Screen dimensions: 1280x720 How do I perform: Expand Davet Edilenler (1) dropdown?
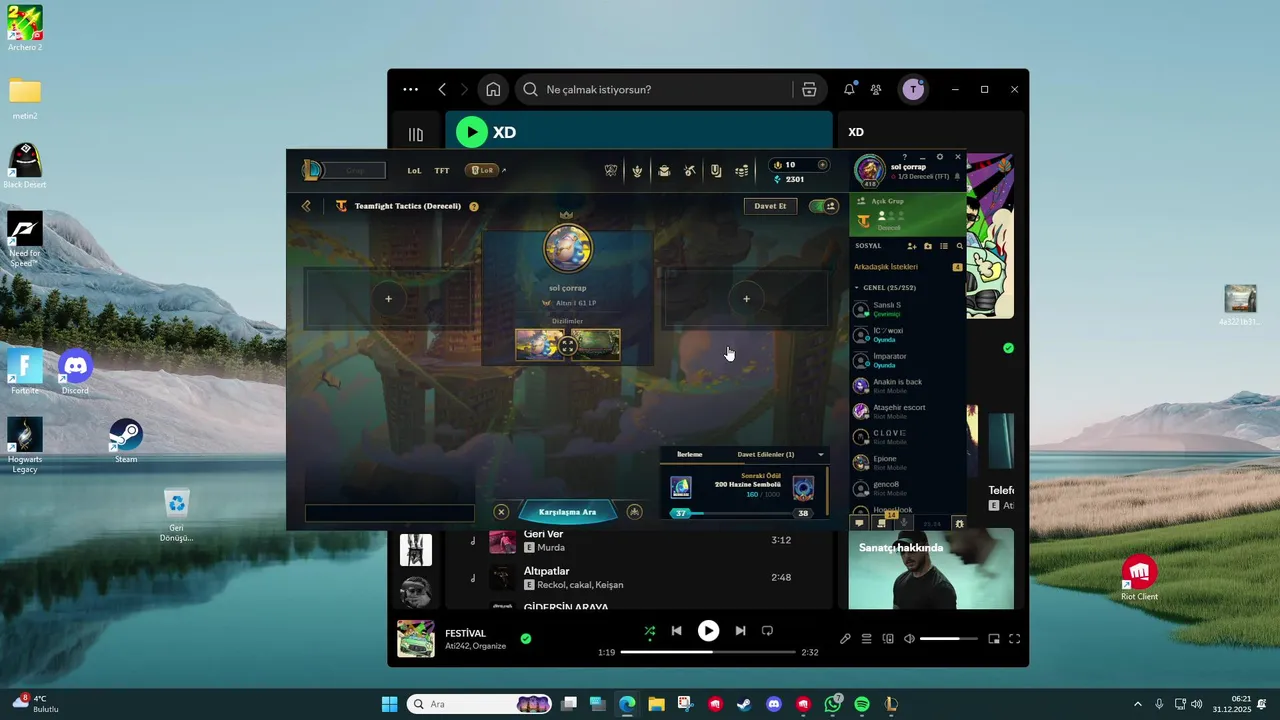821,455
